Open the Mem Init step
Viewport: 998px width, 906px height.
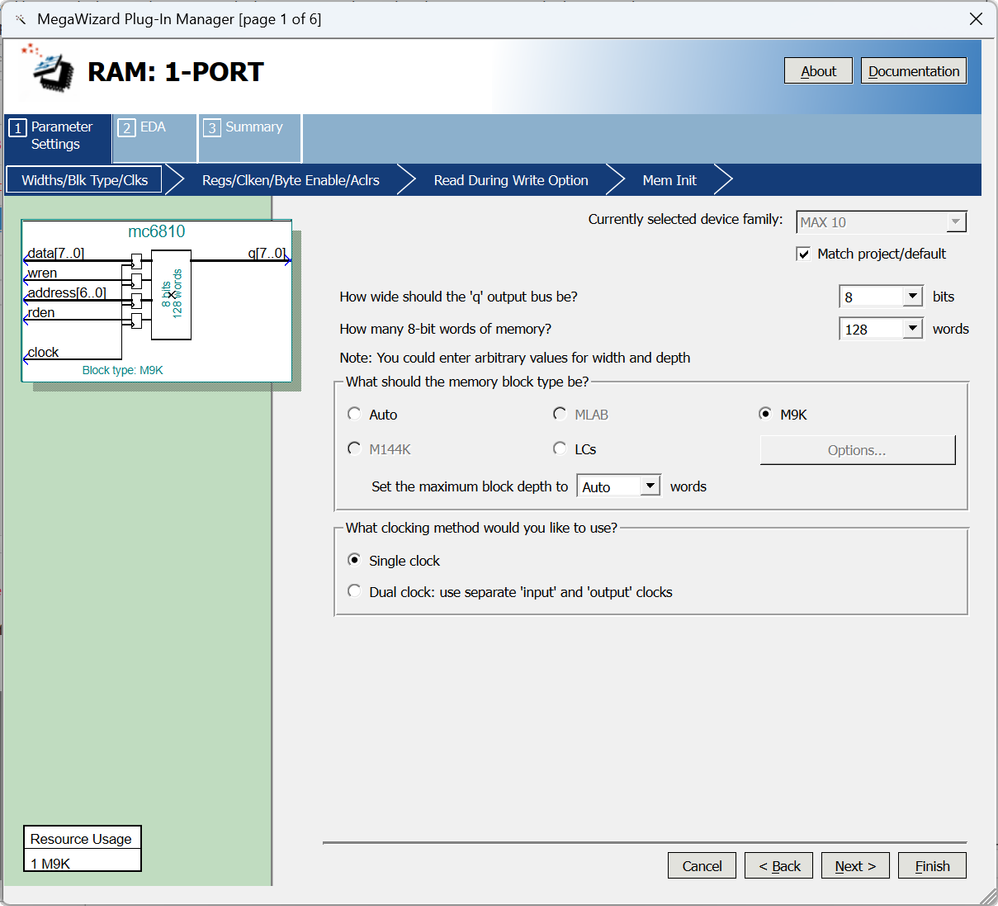pos(669,181)
